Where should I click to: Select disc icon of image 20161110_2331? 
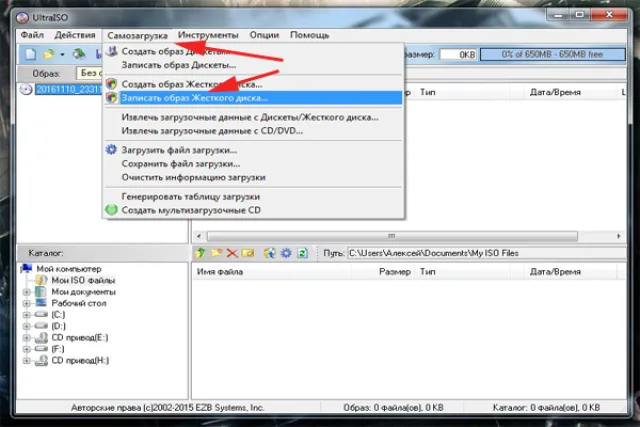pyautogui.click(x=26, y=89)
